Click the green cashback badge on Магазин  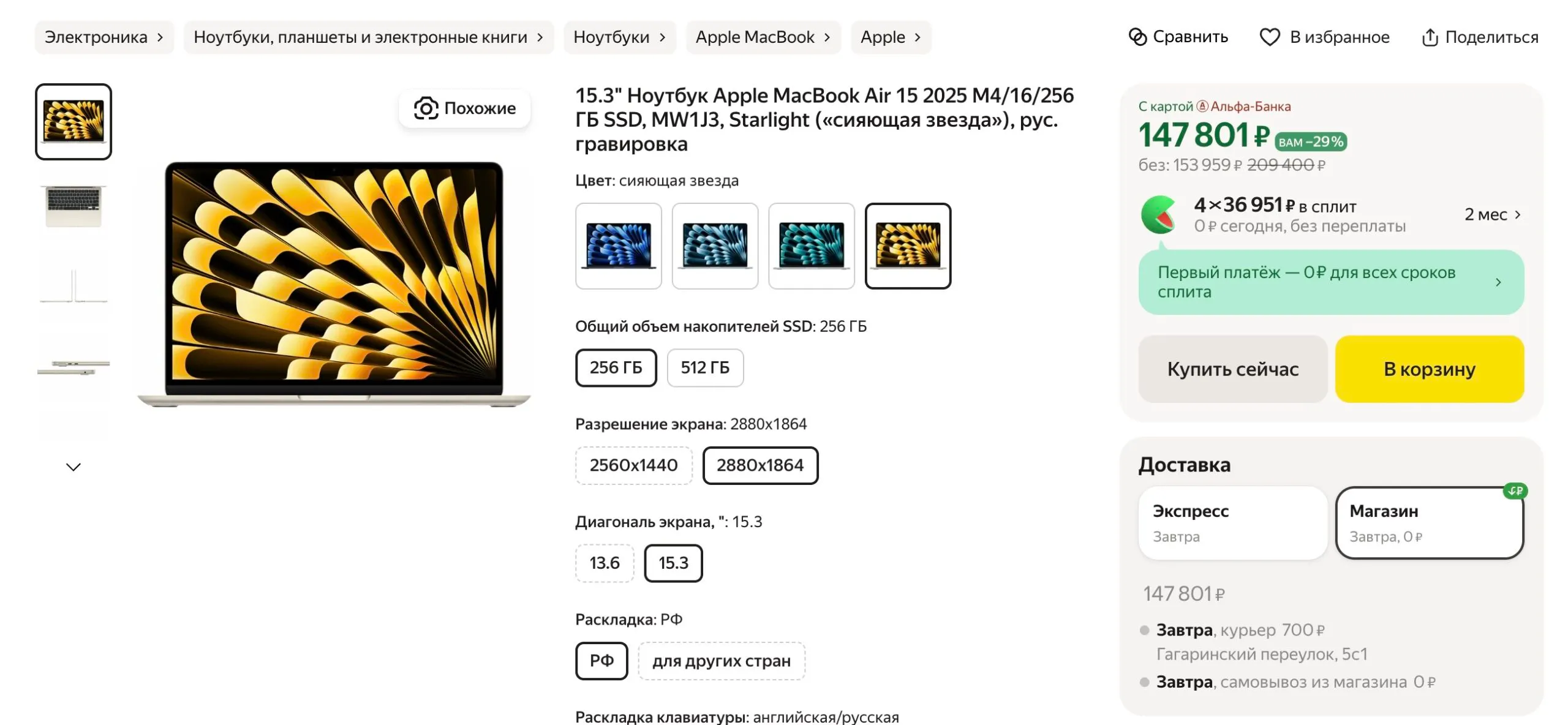pyautogui.click(x=1515, y=491)
